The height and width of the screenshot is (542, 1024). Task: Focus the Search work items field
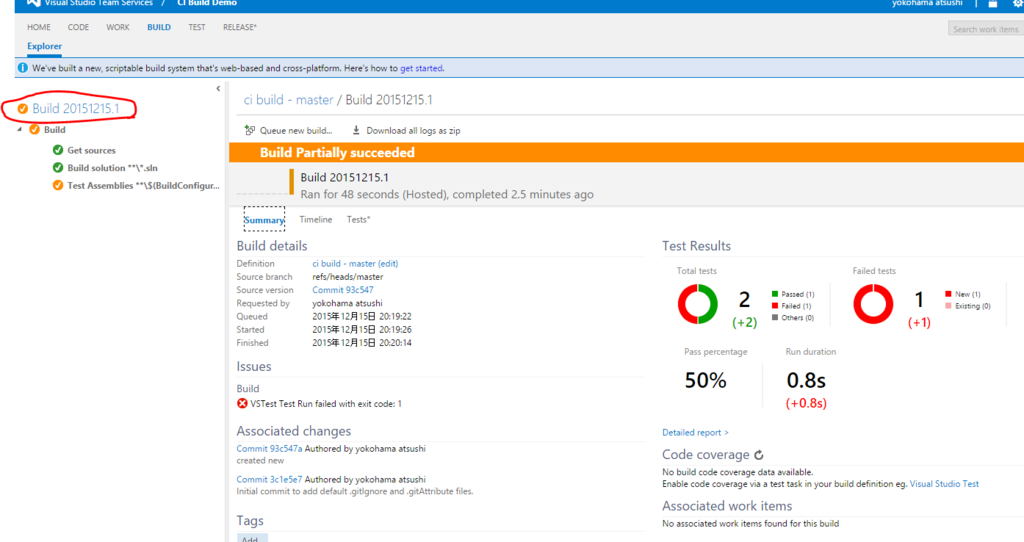(986, 29)
